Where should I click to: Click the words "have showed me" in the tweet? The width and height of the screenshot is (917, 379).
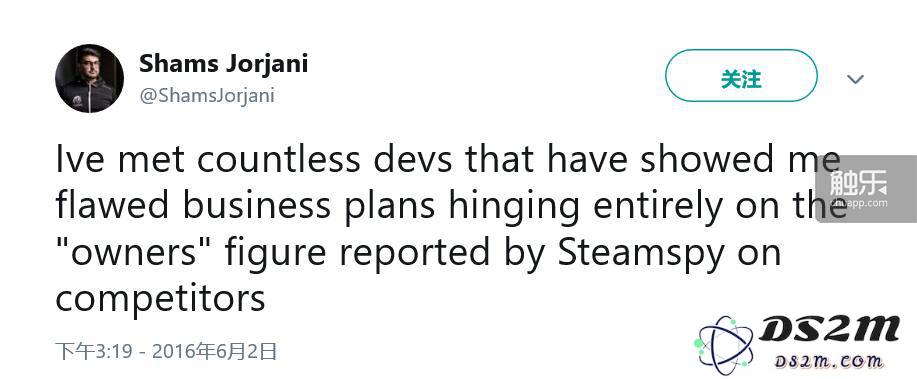(694, 161)
